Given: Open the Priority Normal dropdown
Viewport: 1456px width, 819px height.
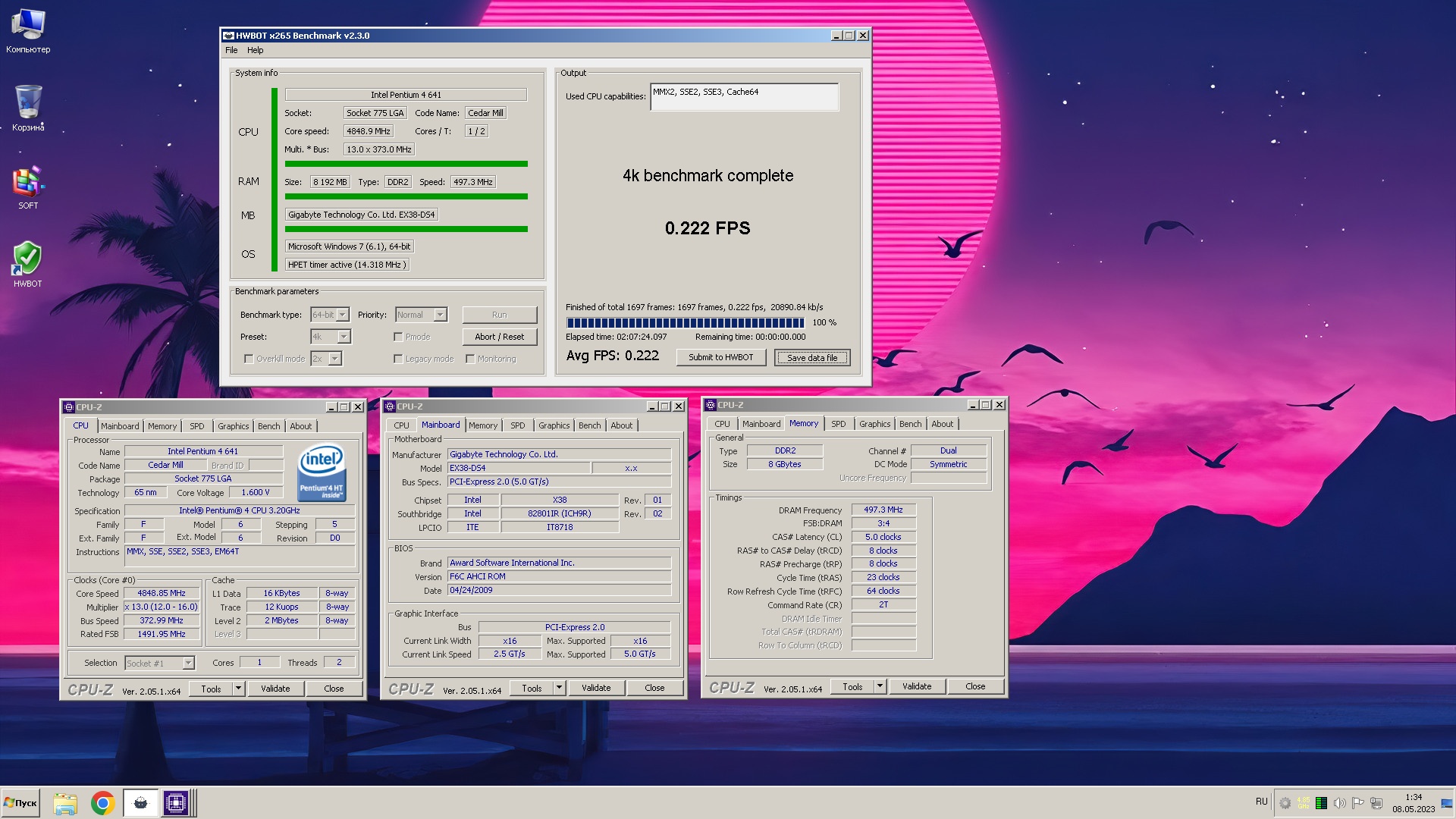Looking at the screenshot, I should (421, 315).
